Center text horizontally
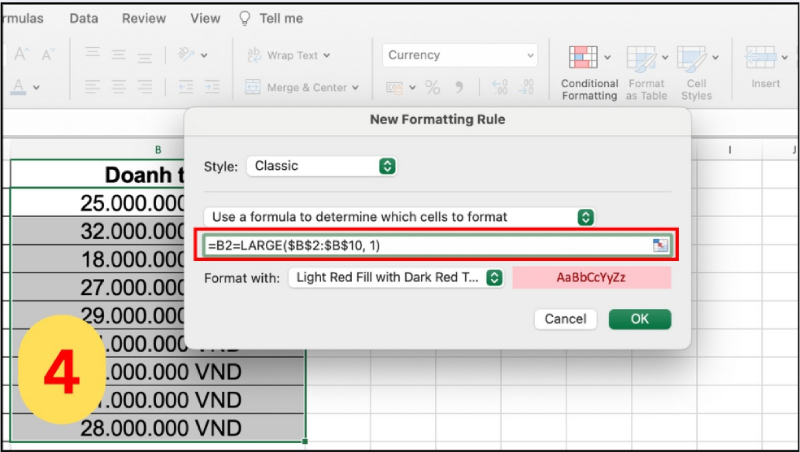The height and width of the screenshot is (452, 800). click(x=118, y=87)
